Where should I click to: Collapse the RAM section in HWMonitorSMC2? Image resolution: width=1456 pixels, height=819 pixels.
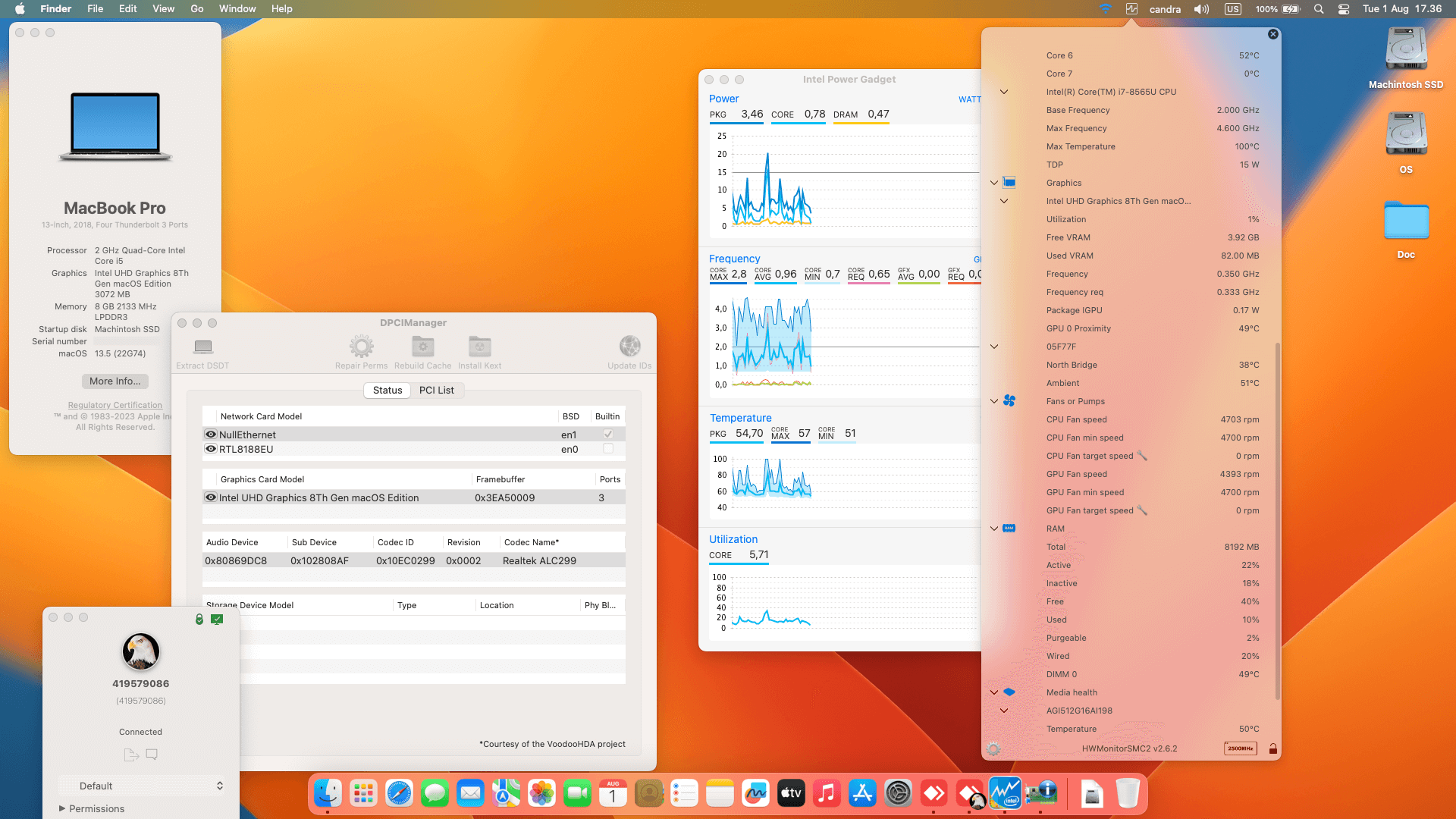(993, 529)
